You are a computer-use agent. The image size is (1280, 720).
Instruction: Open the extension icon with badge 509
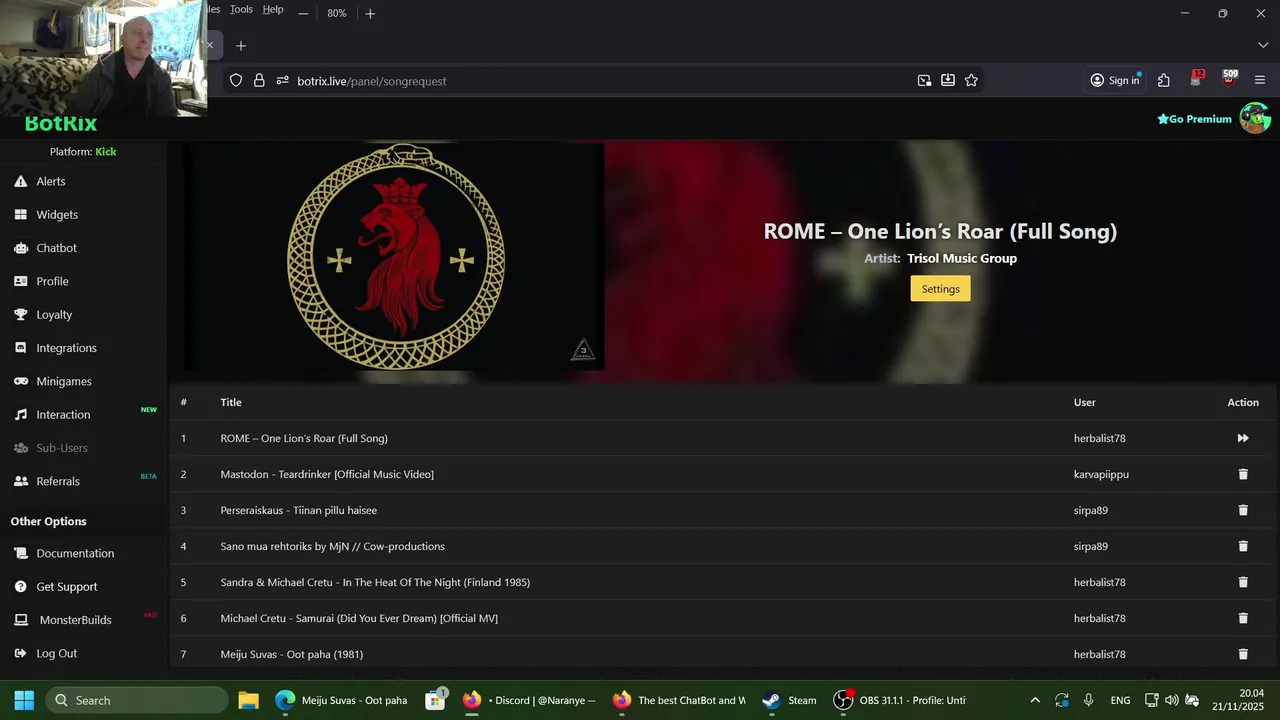(1229, 79)
